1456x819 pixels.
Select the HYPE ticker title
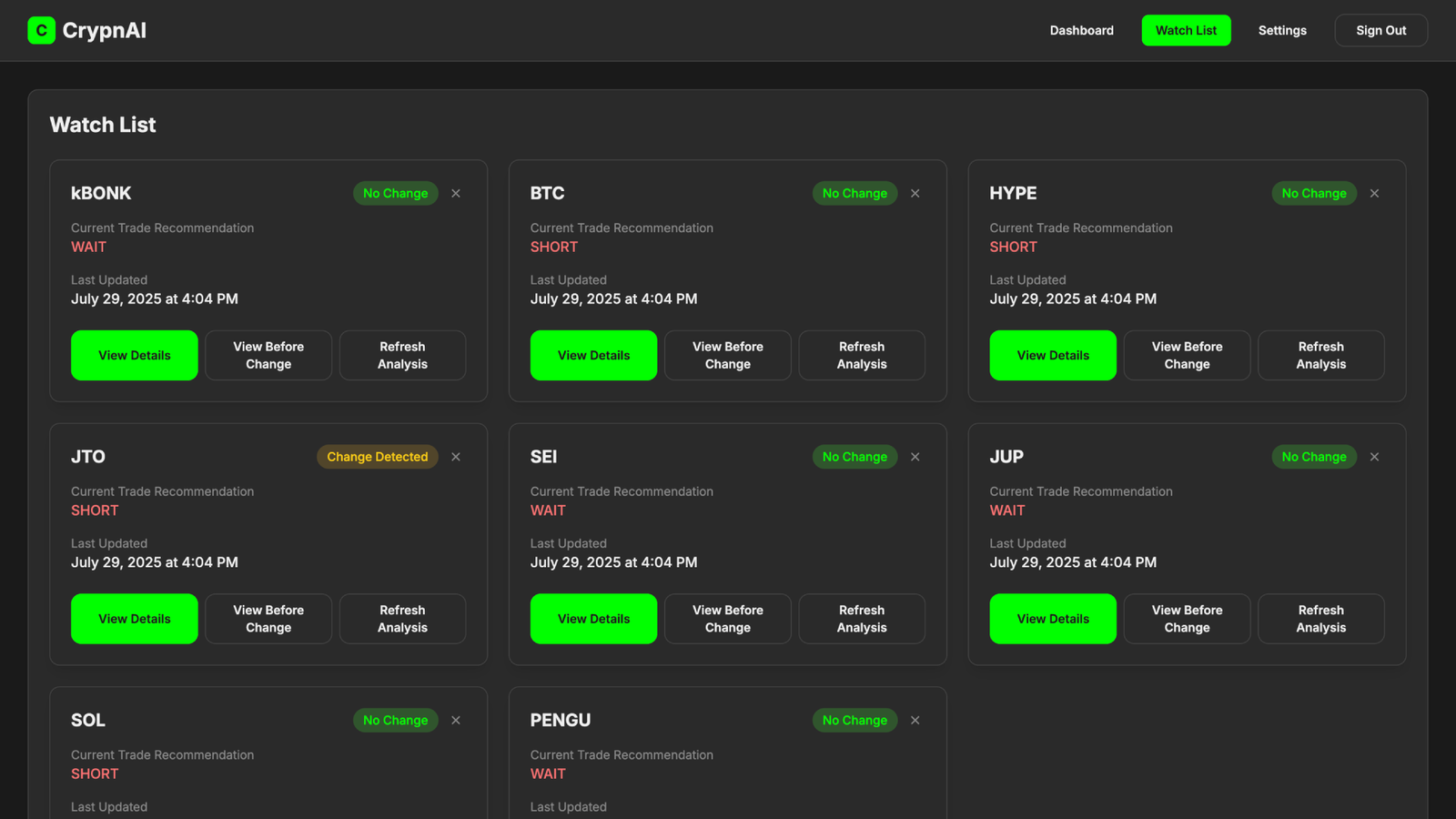pos(1013,193)
